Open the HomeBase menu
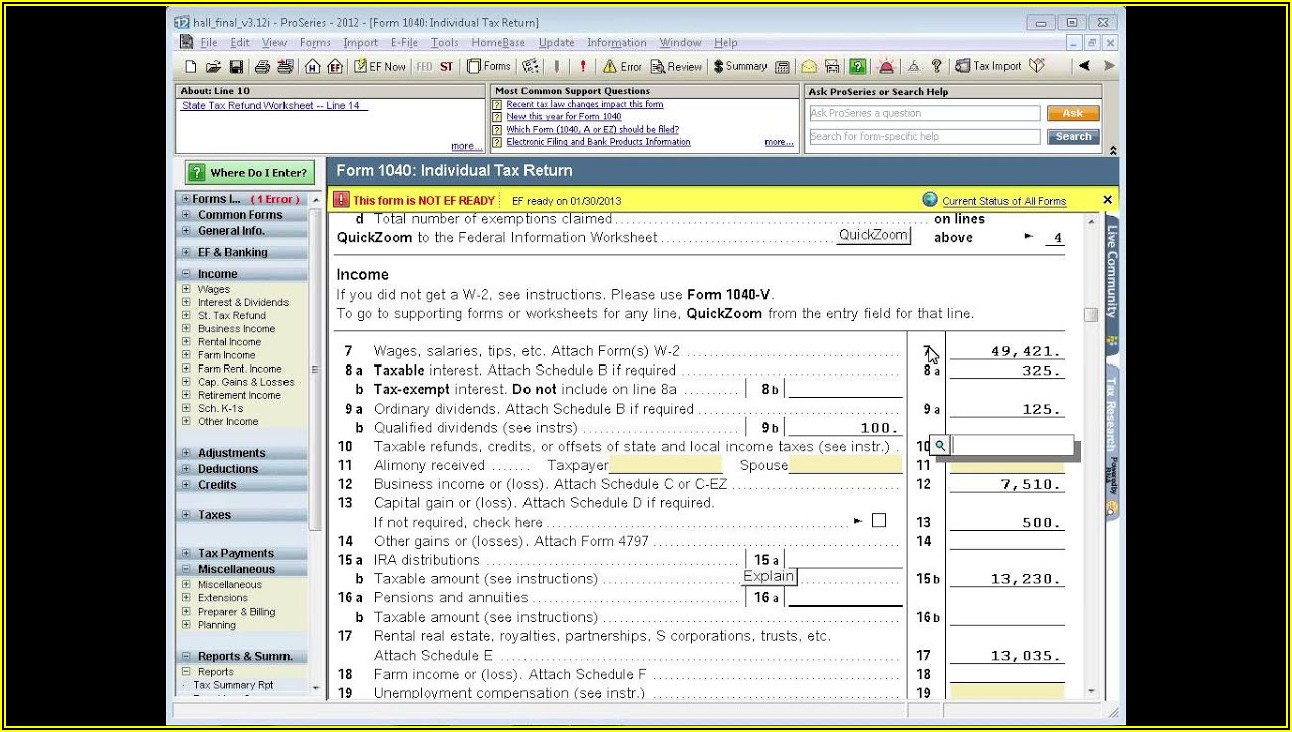 (x=498, y=43)
